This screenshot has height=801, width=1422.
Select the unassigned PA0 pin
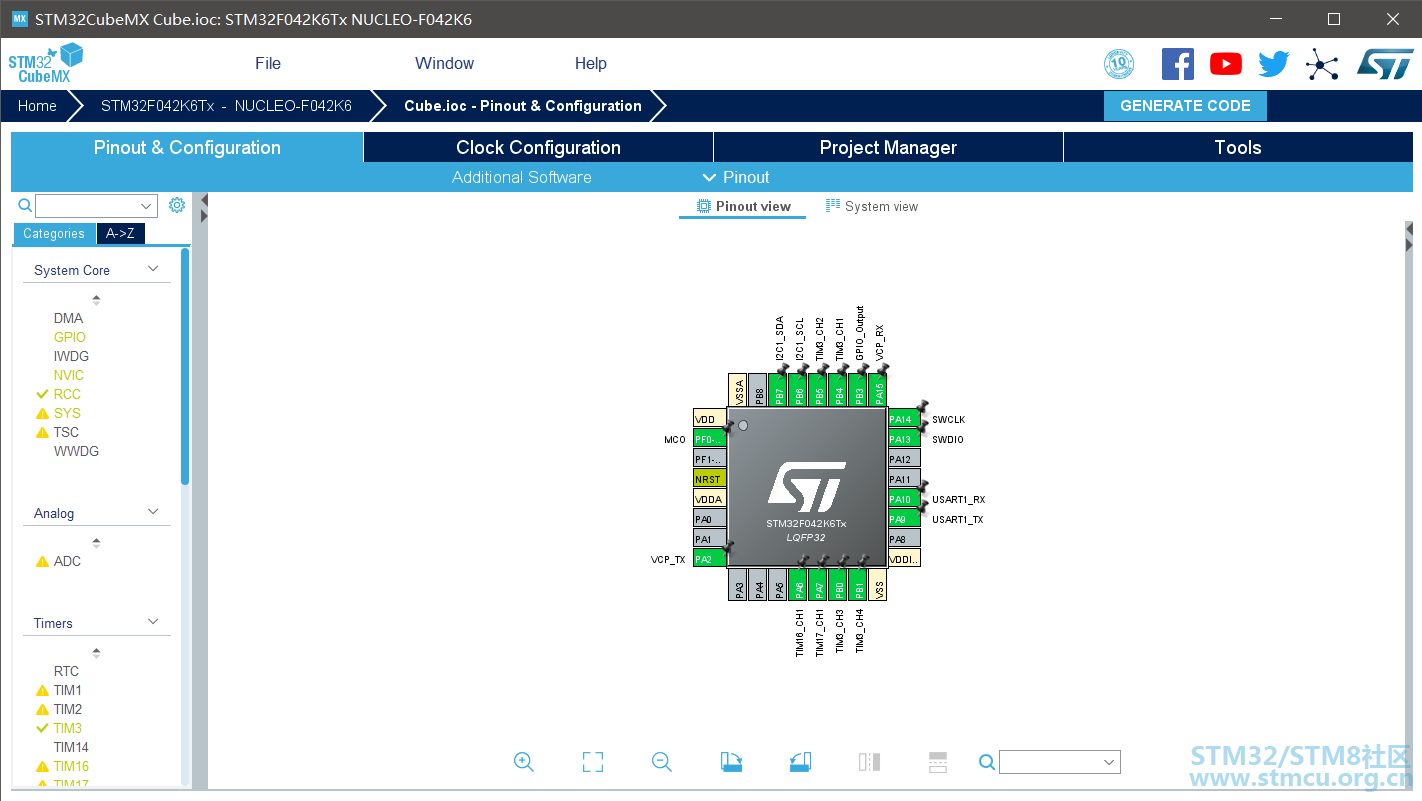pos(709,519)
